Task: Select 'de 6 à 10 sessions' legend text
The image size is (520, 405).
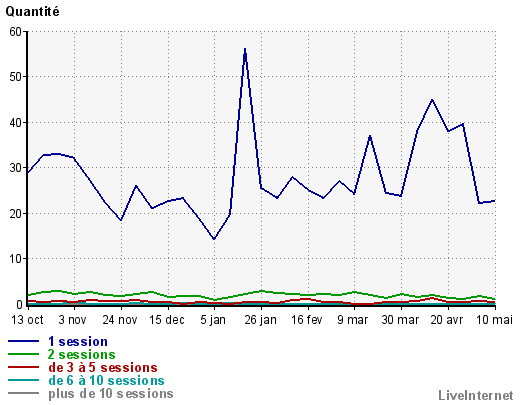Action: 106,380
